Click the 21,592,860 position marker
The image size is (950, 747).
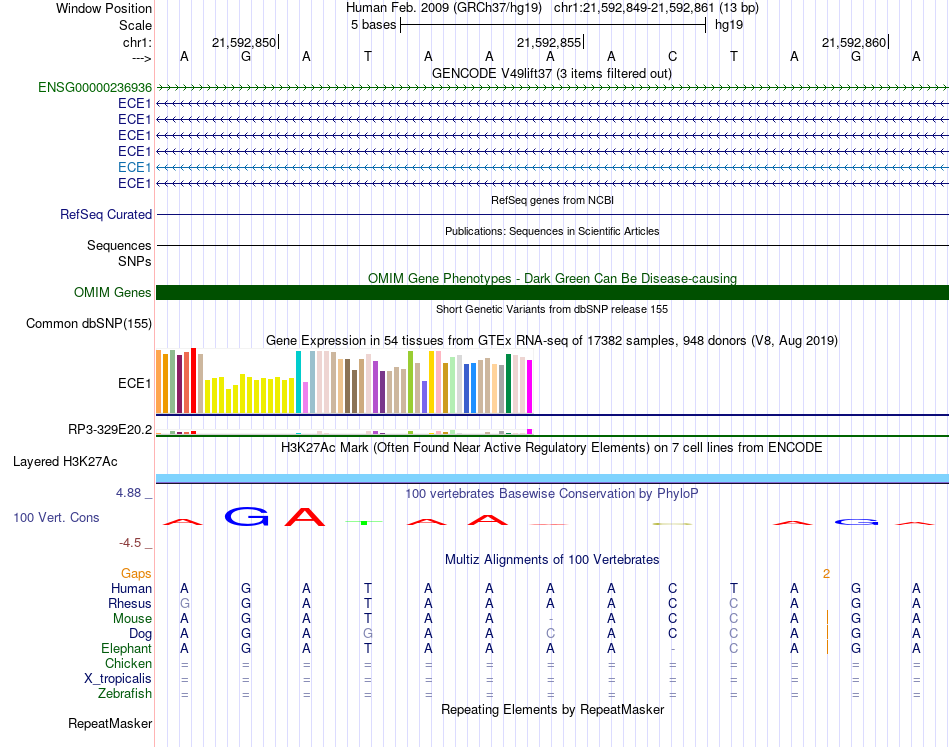854,42
